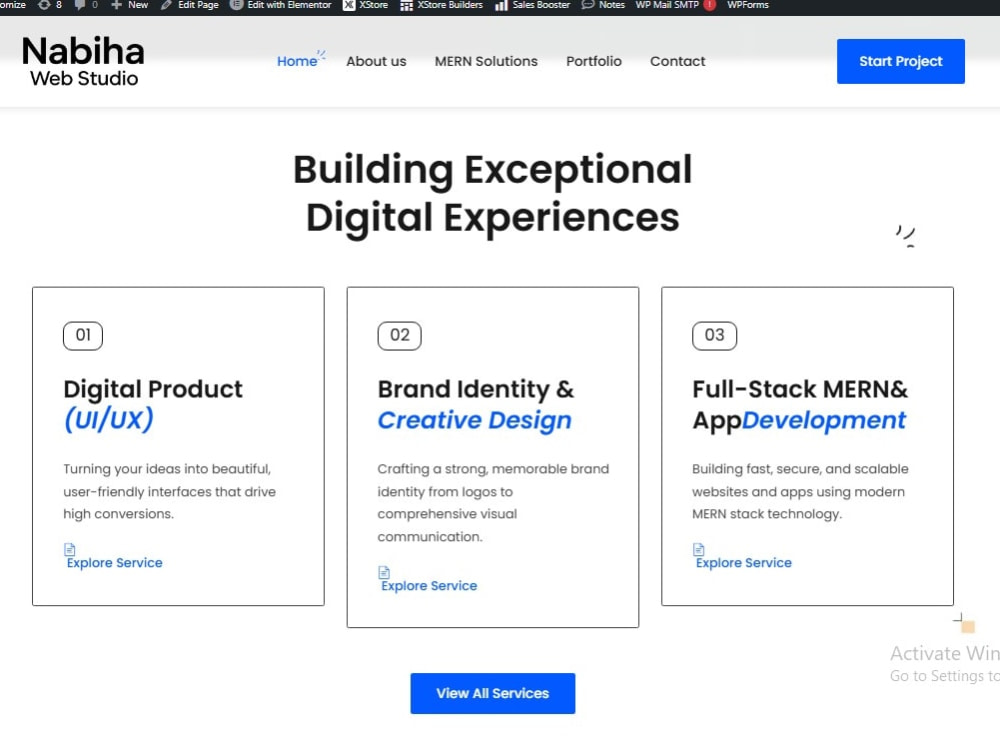Image resolution: width=1000 pixels, height=750 pixels.
Task: Go to the Contact page
Action: 677,61
